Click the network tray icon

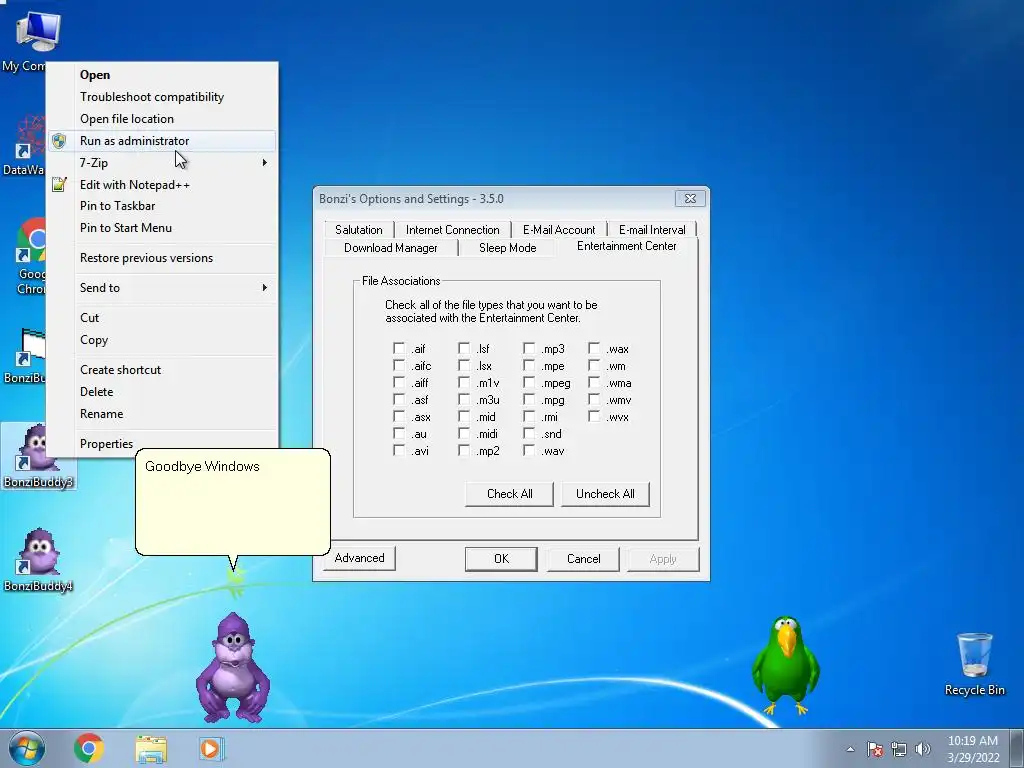(x=899, y=749)
